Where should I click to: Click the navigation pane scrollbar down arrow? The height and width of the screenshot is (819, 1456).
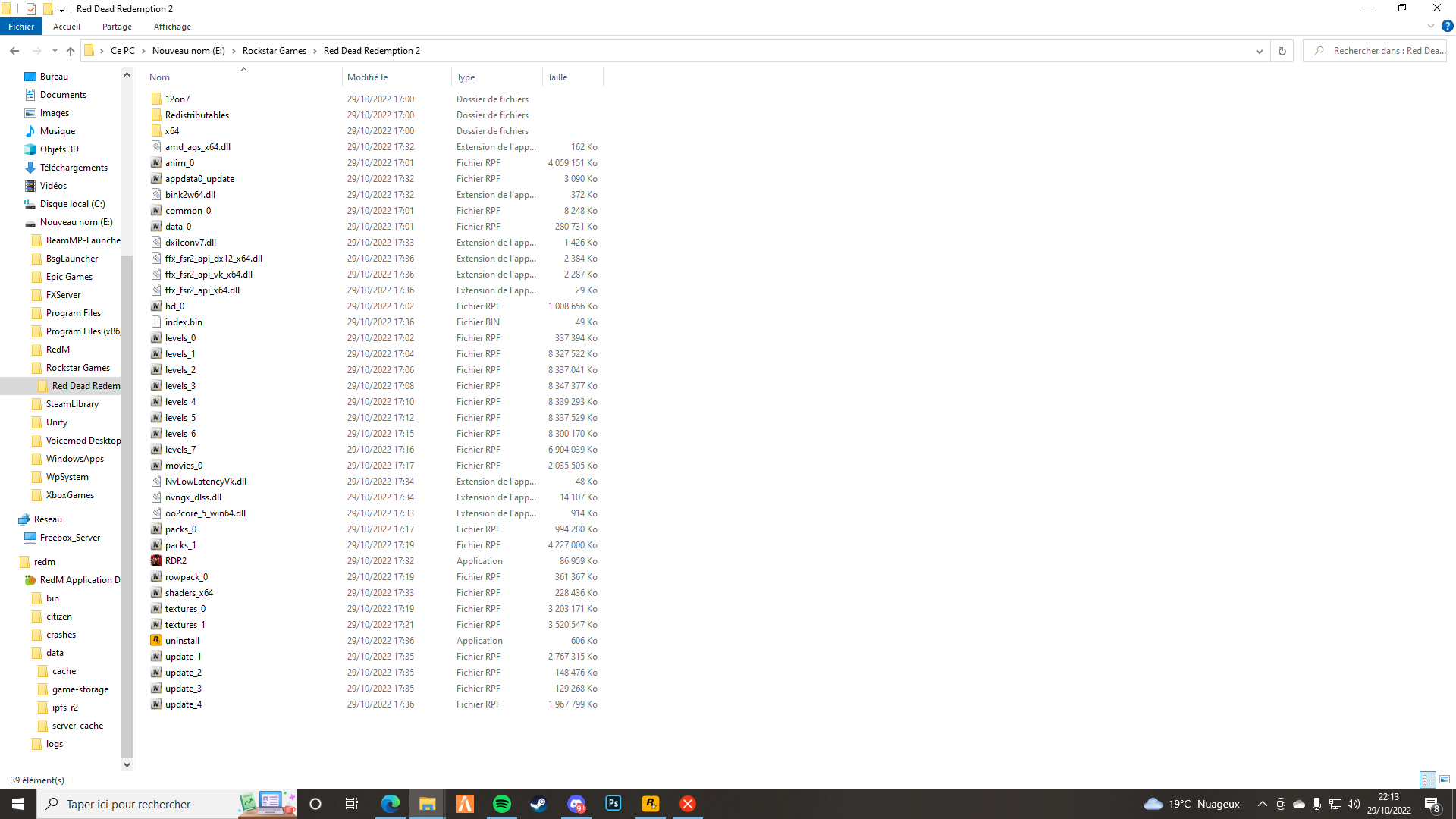(x=127, y=764)
